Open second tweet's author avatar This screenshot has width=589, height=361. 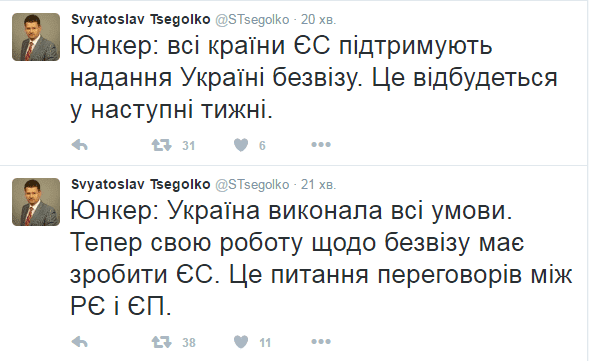[36, 202]
